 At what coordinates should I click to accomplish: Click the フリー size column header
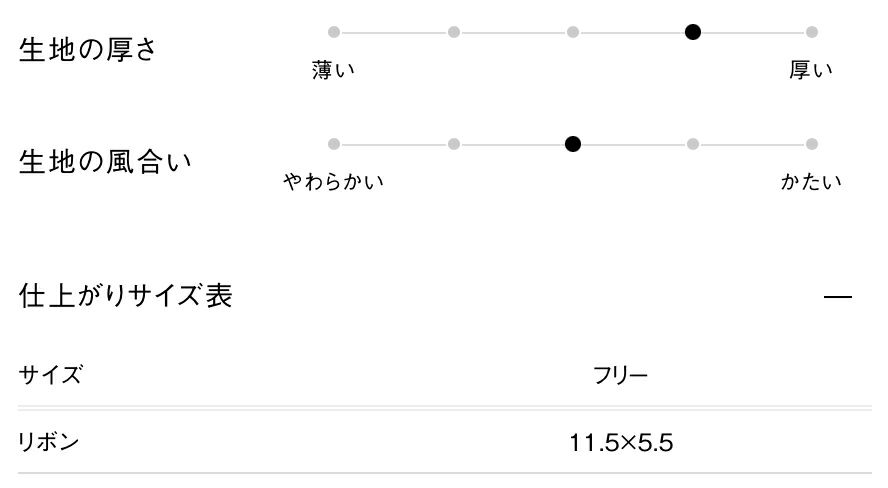[x=621, y=377]
